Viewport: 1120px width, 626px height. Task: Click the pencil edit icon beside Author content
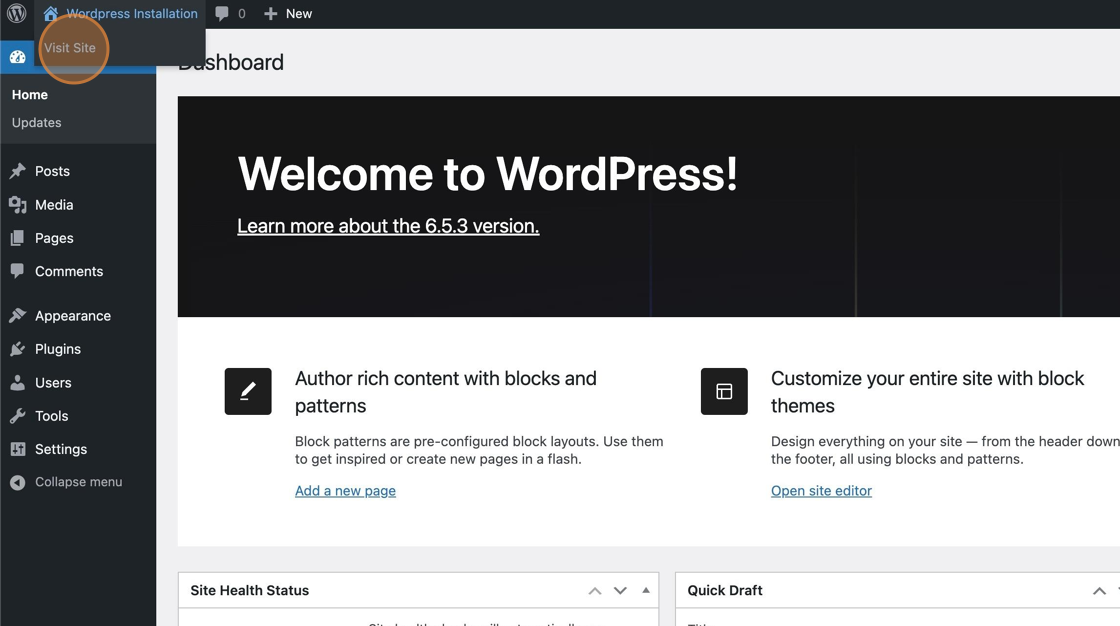pos(248,391)
